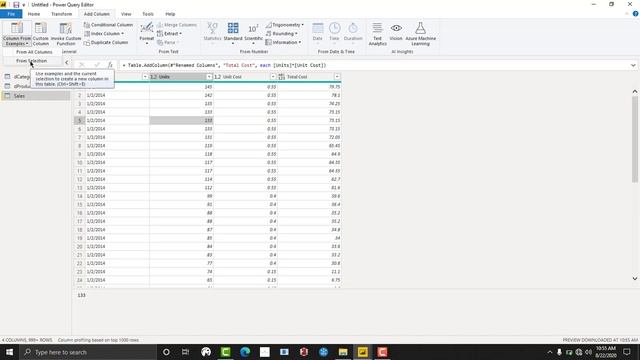Image resolution: width=640 pixels, height=360 pixels.
Task: Click the Units column data type icon
Action: coord(153,77)
